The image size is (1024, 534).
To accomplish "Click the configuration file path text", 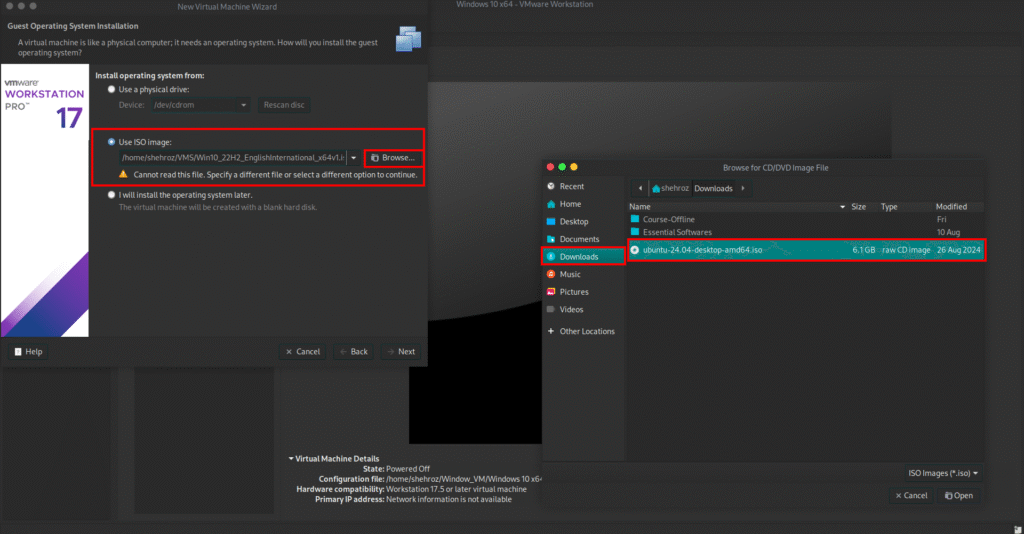I will pyautogui.click(x=464, y=479).
